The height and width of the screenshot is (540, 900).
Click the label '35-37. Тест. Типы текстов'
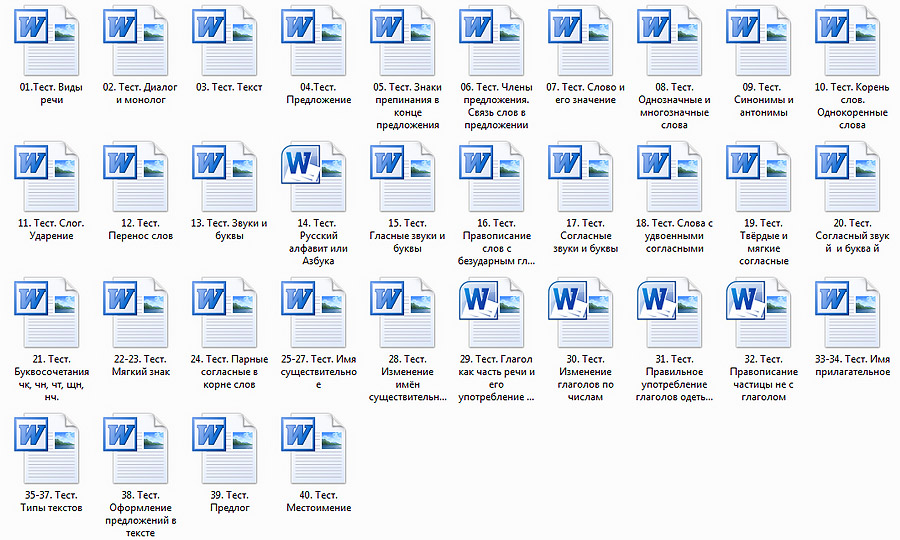51,502
